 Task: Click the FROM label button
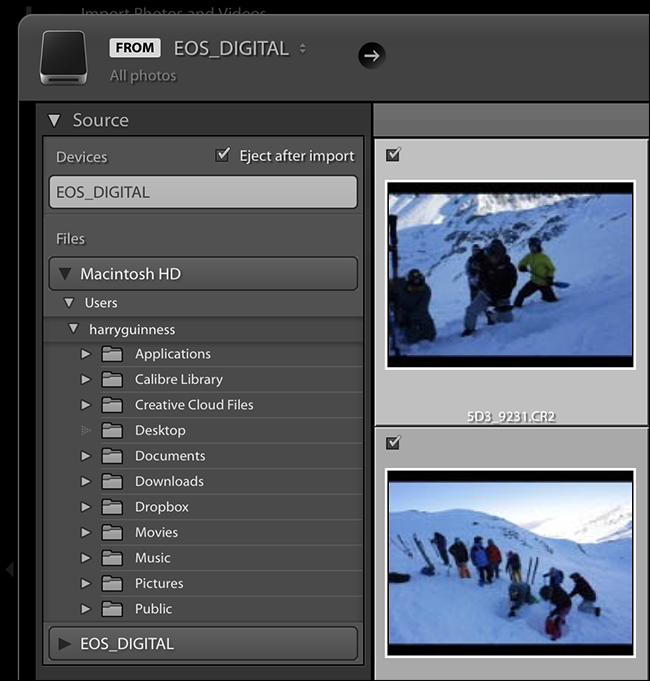[135, 47]
